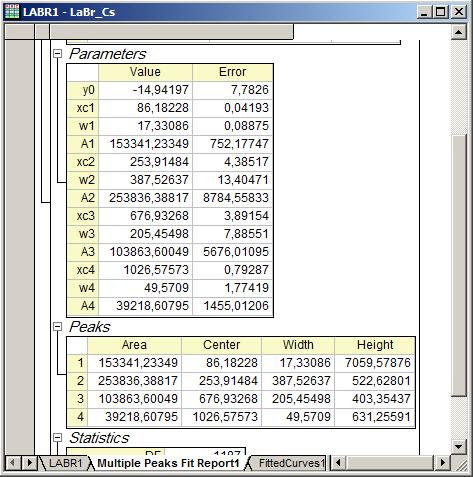The width and height of the screenshot is (473, 477).
Task: Click the workbook icon in title bar
Action: coord(12,12)
